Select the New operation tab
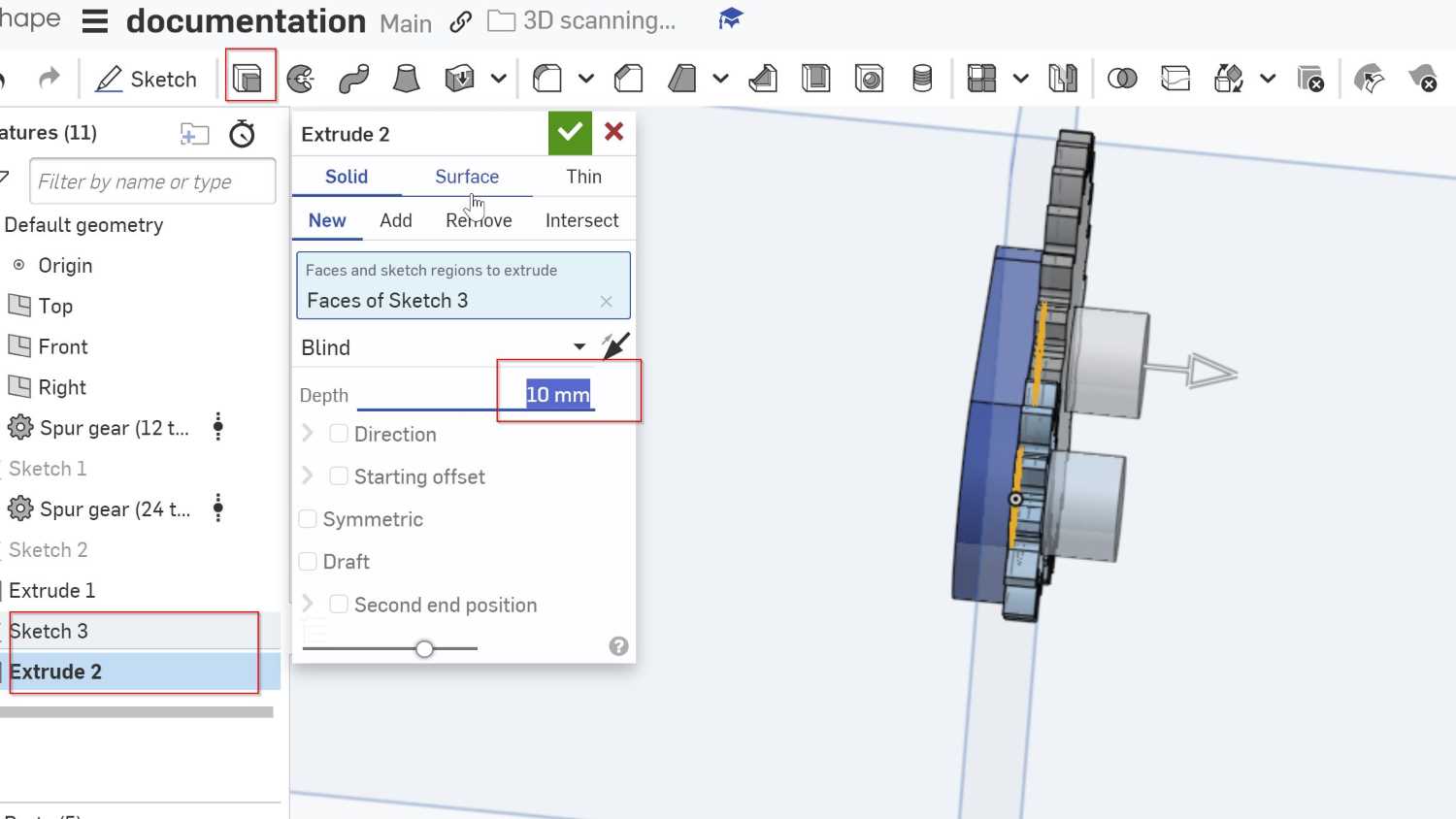Screen dimensions: 1456x819 (327, 220)
